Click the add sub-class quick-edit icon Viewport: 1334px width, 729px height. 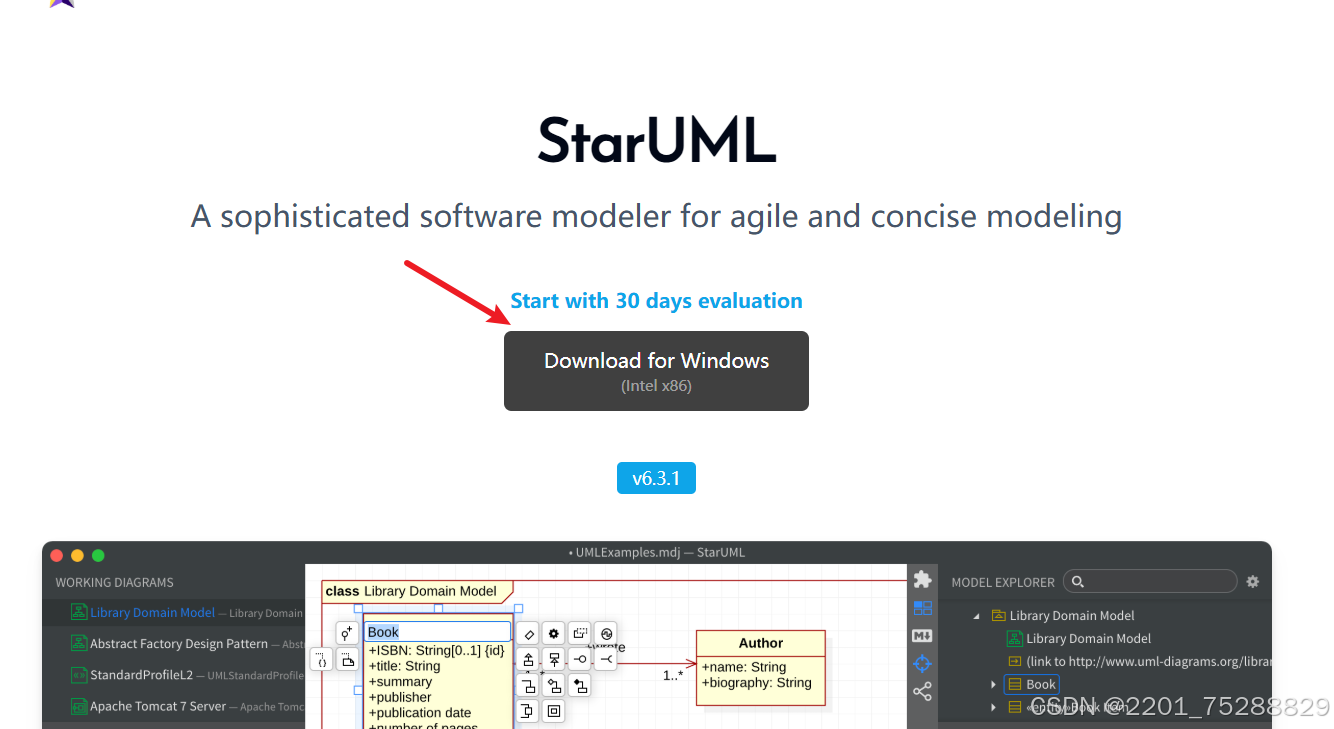(x=528, y=659)
